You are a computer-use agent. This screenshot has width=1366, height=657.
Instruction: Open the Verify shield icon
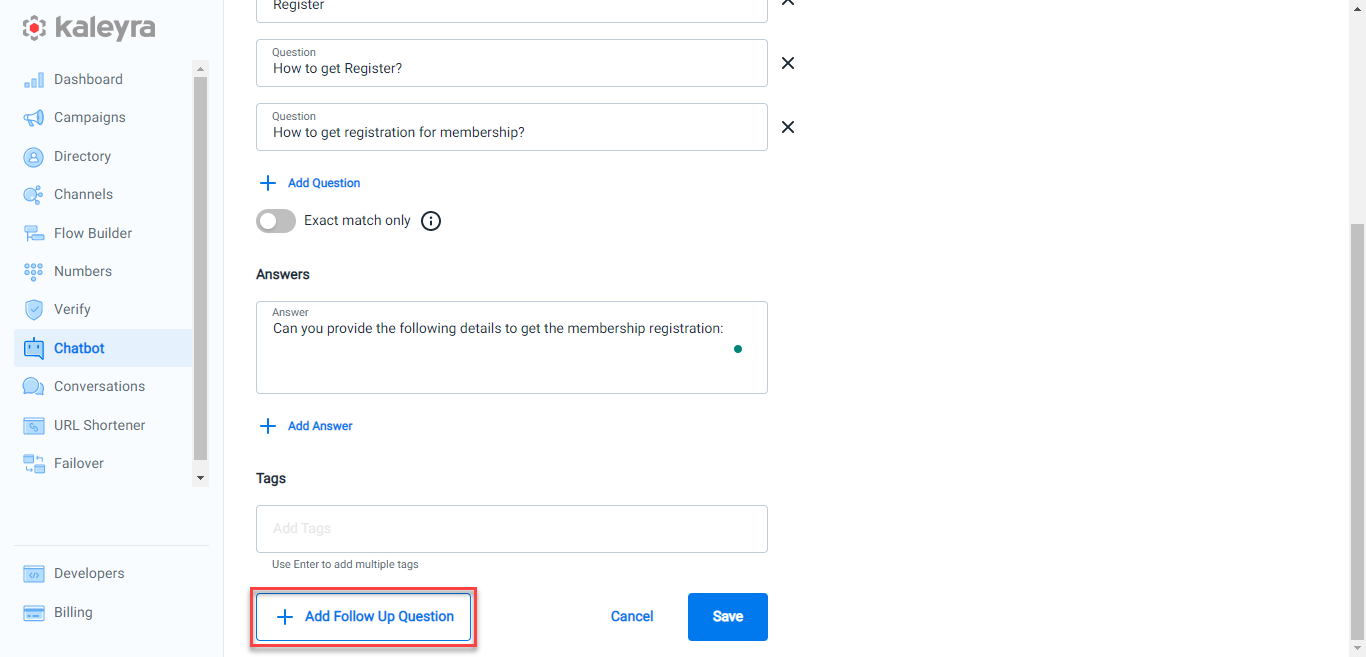point(33,310)
